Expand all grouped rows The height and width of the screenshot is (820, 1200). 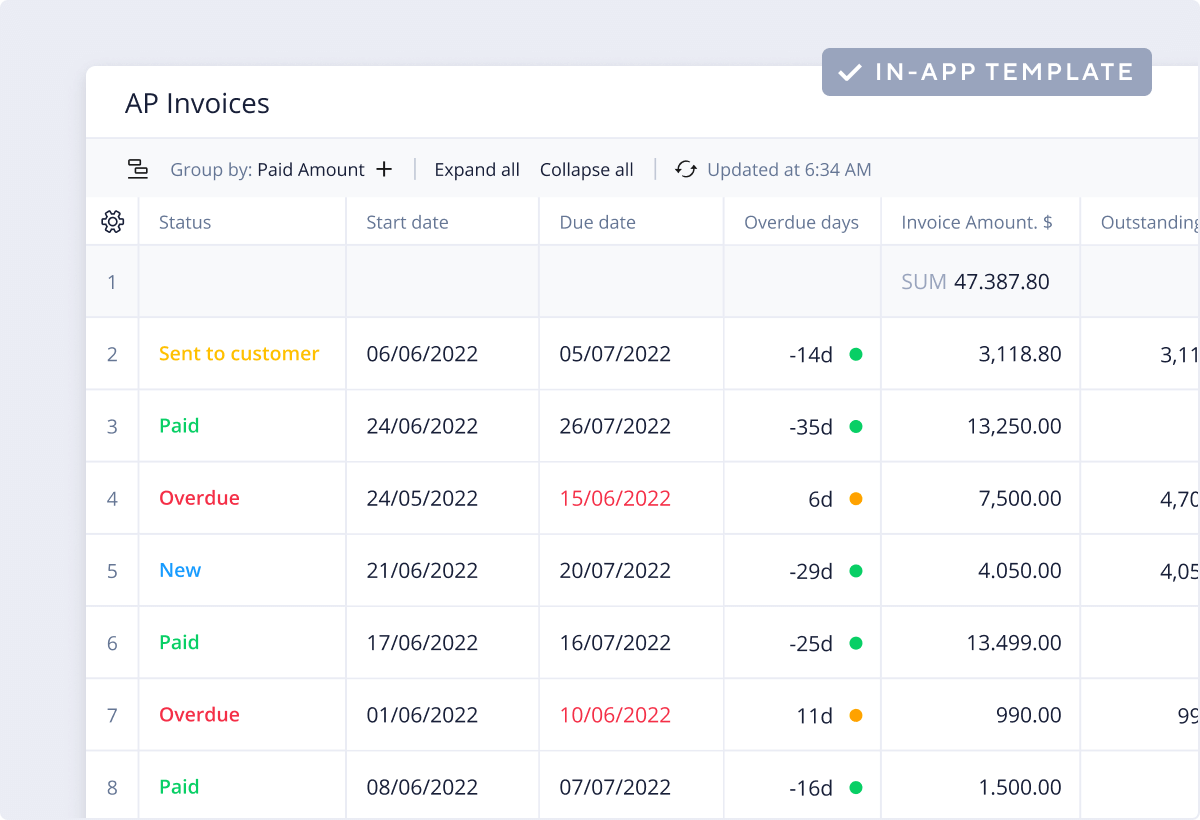tap(477, 170)
